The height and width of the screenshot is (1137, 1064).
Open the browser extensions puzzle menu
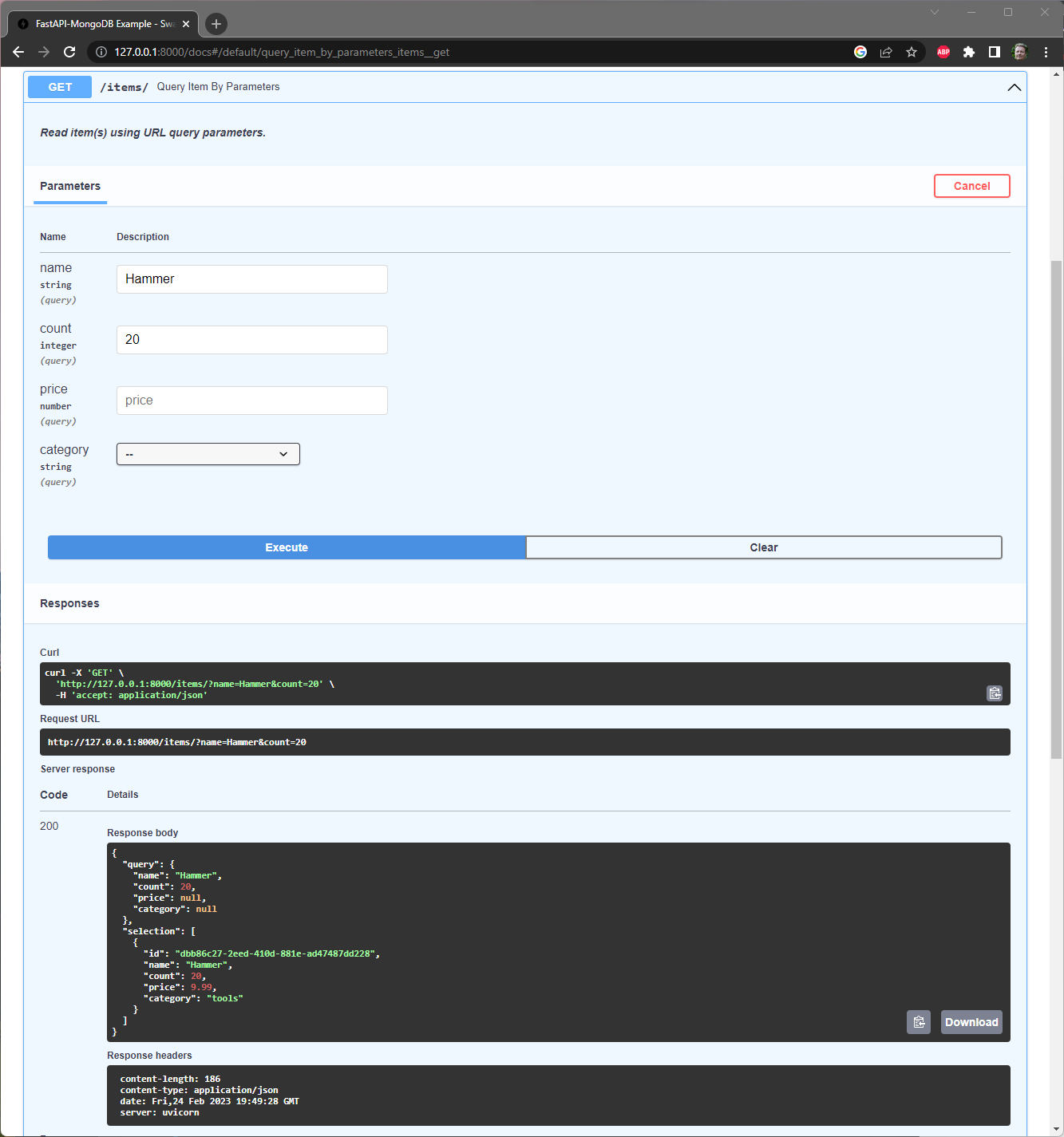click(968, 51)
